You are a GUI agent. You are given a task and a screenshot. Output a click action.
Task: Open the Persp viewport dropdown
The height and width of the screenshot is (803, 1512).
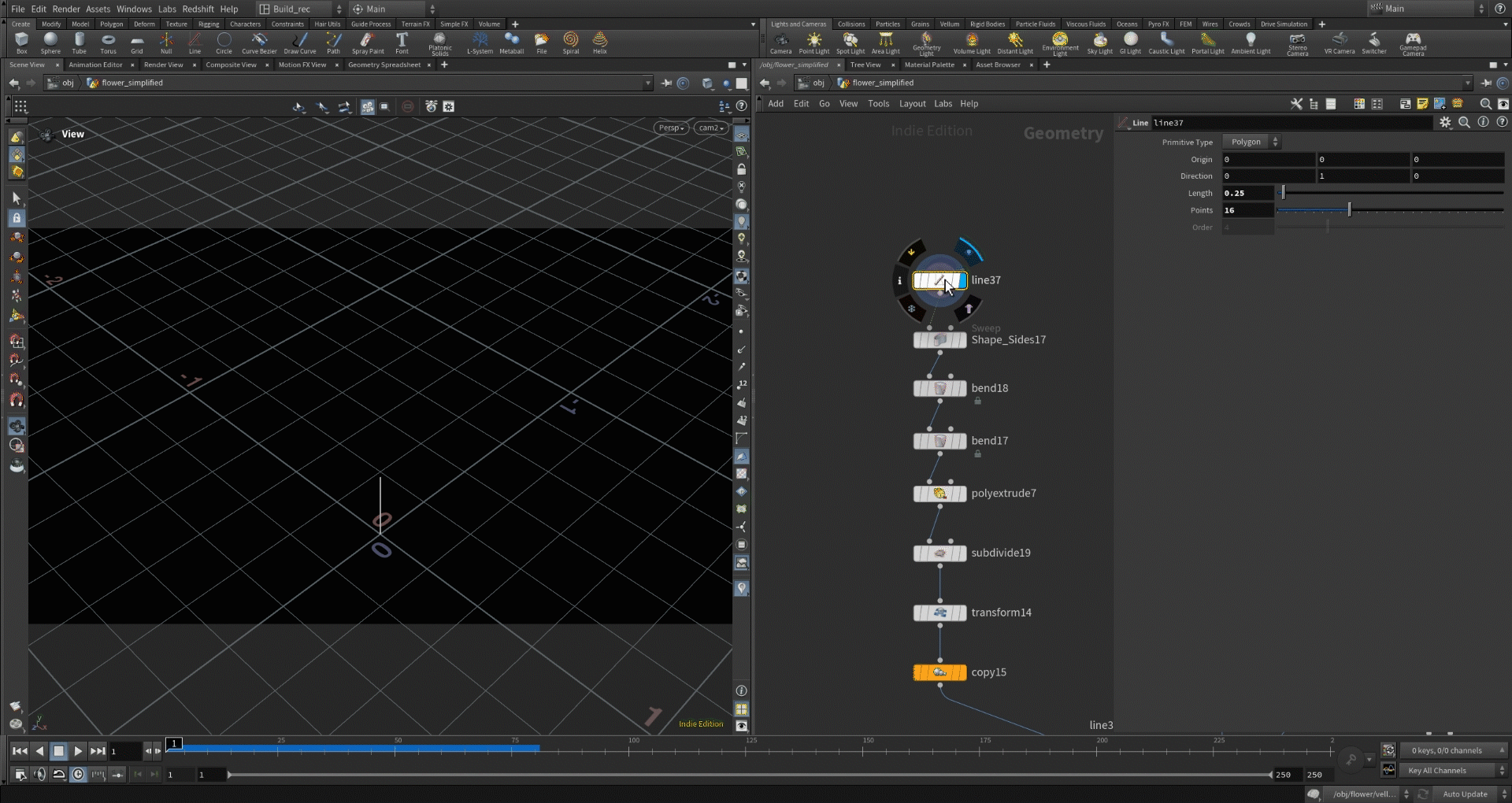pos(671,128)
